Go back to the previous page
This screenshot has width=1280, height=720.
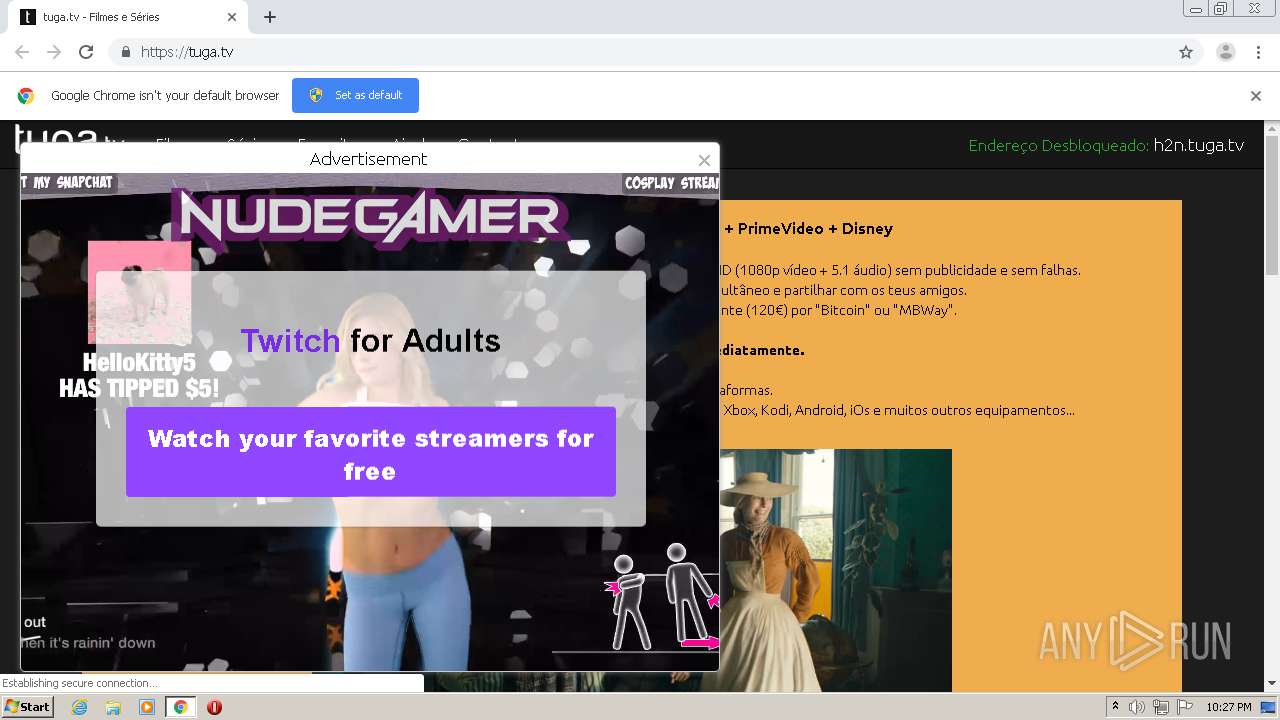click(22, 52)
